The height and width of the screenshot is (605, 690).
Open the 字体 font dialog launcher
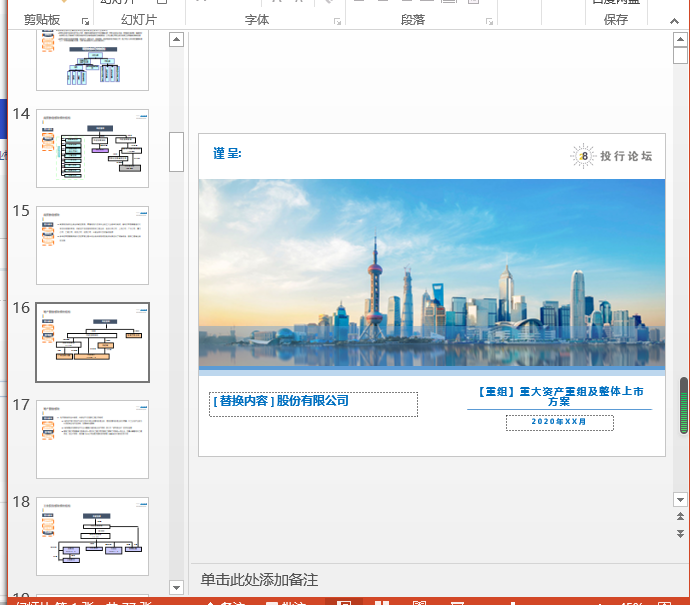(x=338, y=22)
